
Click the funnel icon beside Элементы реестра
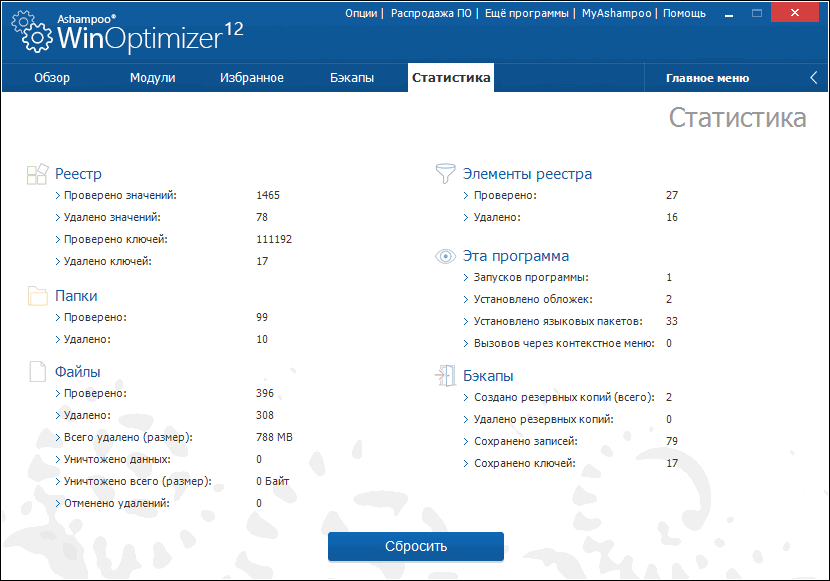(x=445, y=174)
